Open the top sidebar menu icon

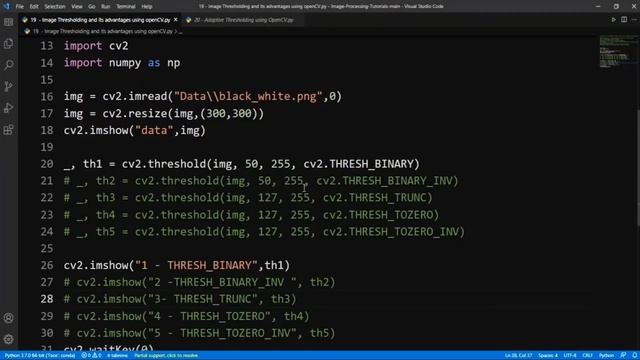point(9,22)
